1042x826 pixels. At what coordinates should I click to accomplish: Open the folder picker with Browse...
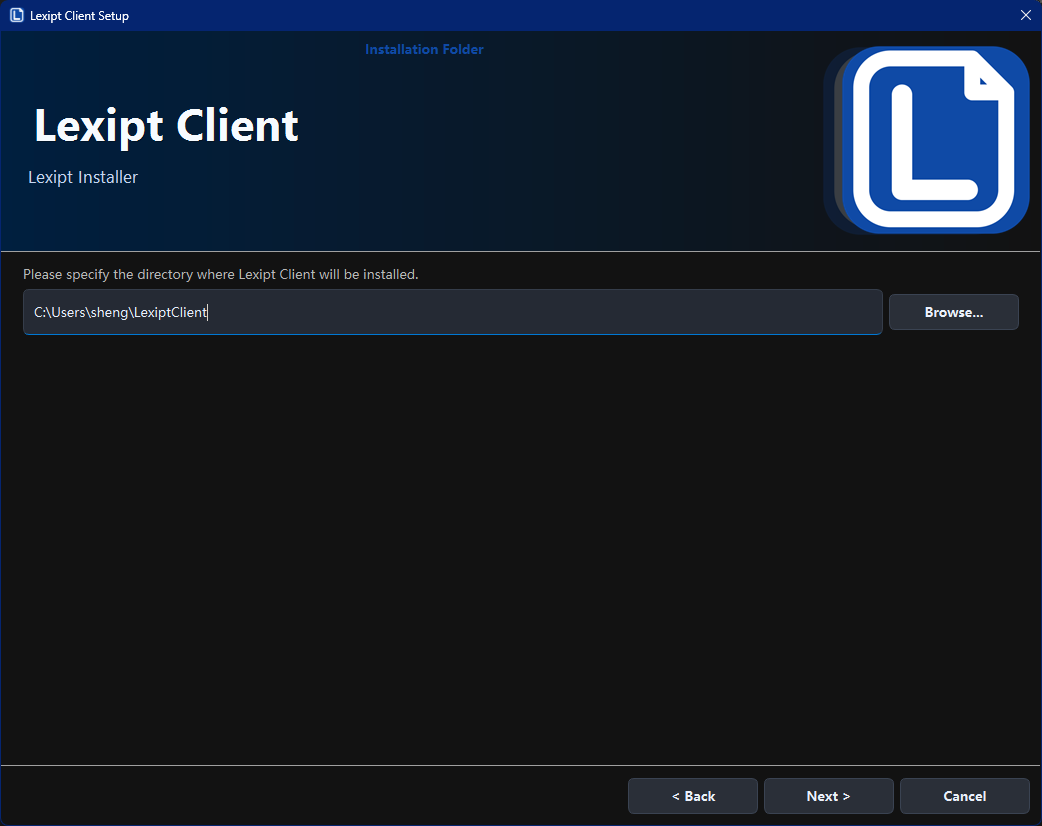click(953, 312)
